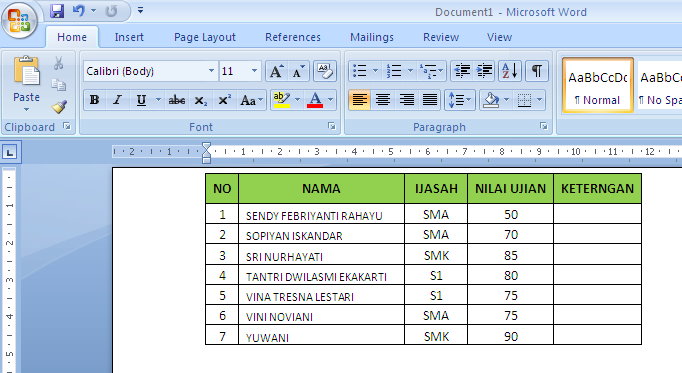Sort text with the A-Z sort icon

(509, 70)
